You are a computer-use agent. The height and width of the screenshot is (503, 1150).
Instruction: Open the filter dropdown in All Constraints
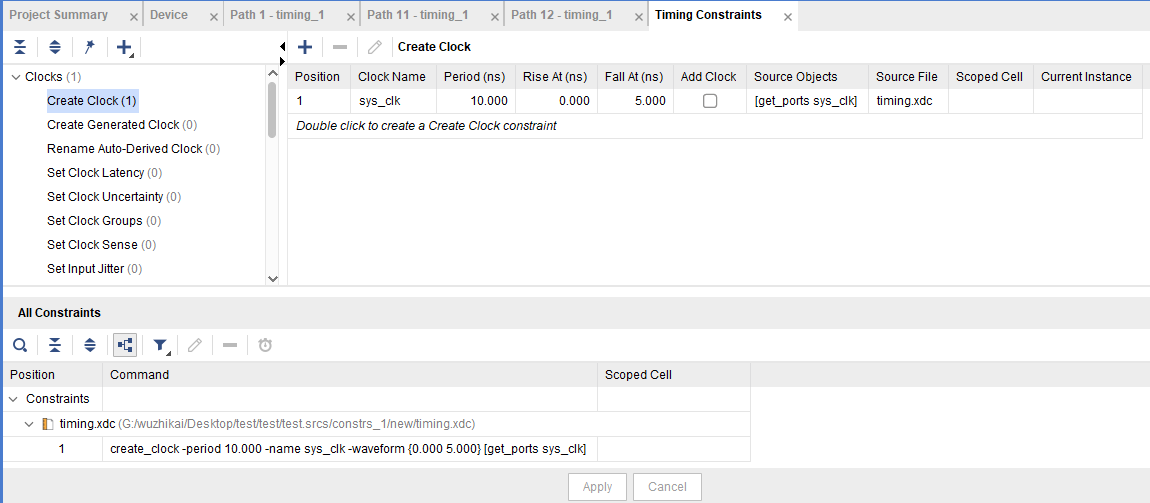point(160,345)
